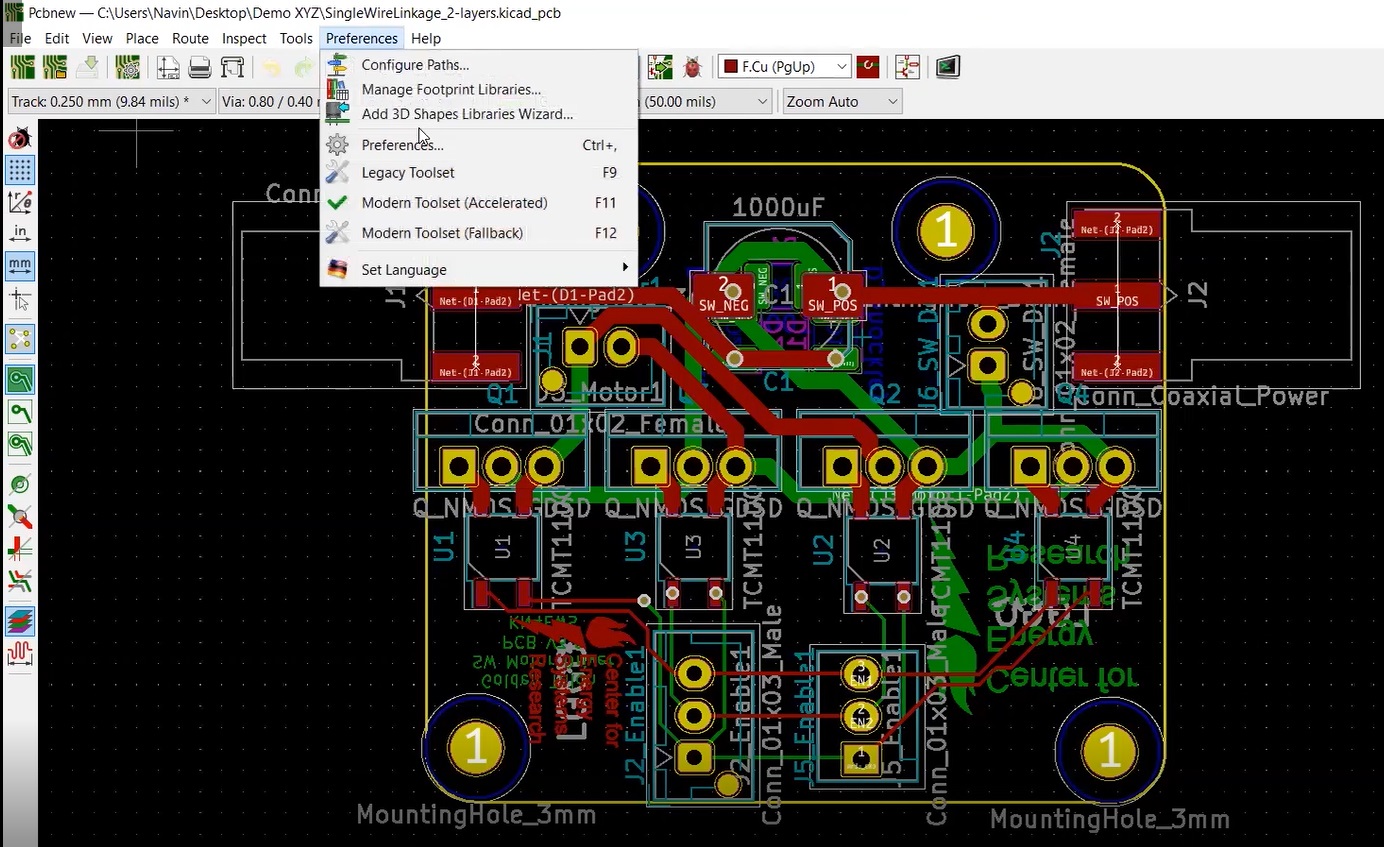Open the Zoom Auto dropdown
Screen dimensions: 1384x847
(x=841, y=101)
